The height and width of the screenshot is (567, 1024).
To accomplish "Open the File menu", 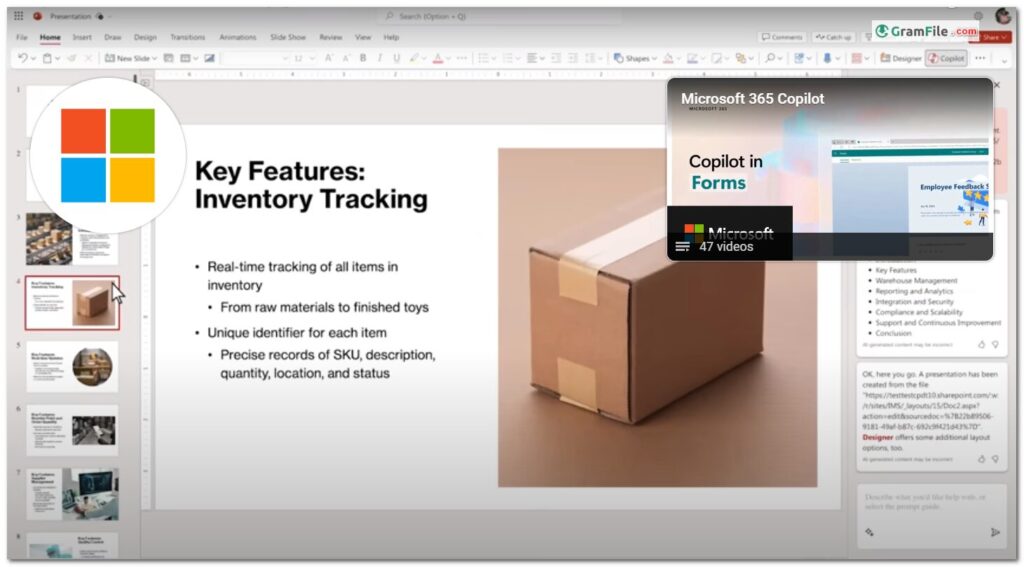I will pyautogui.click(x=22, y=37).
